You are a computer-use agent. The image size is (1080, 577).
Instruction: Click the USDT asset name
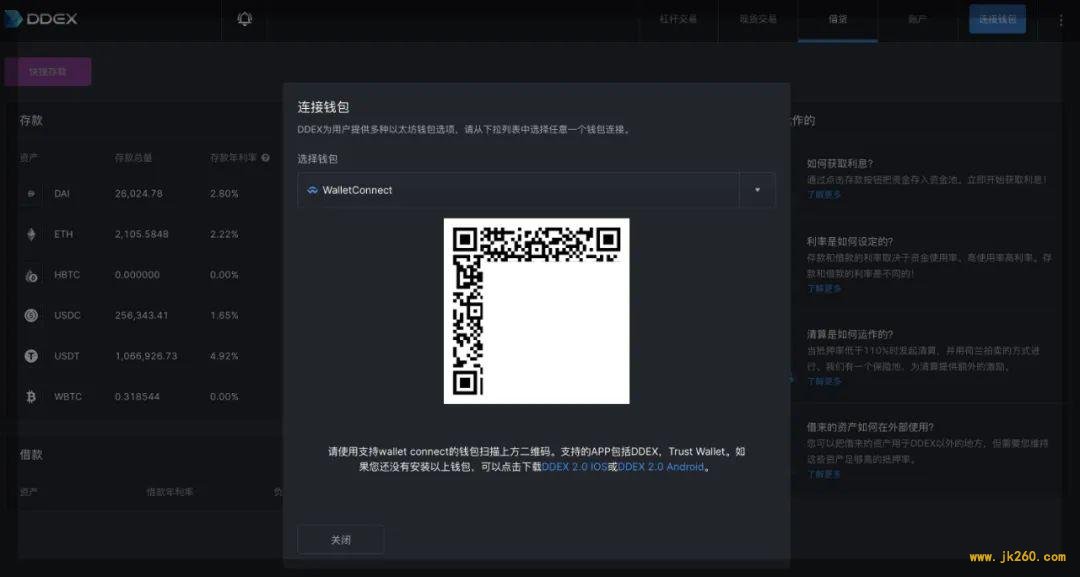click(x=67, y=356)
